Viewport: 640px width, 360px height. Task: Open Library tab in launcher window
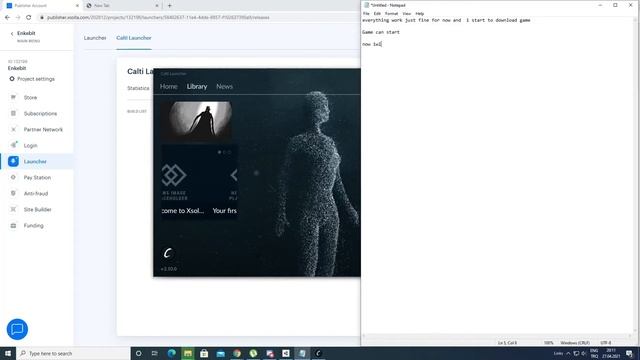click(197, 87)
